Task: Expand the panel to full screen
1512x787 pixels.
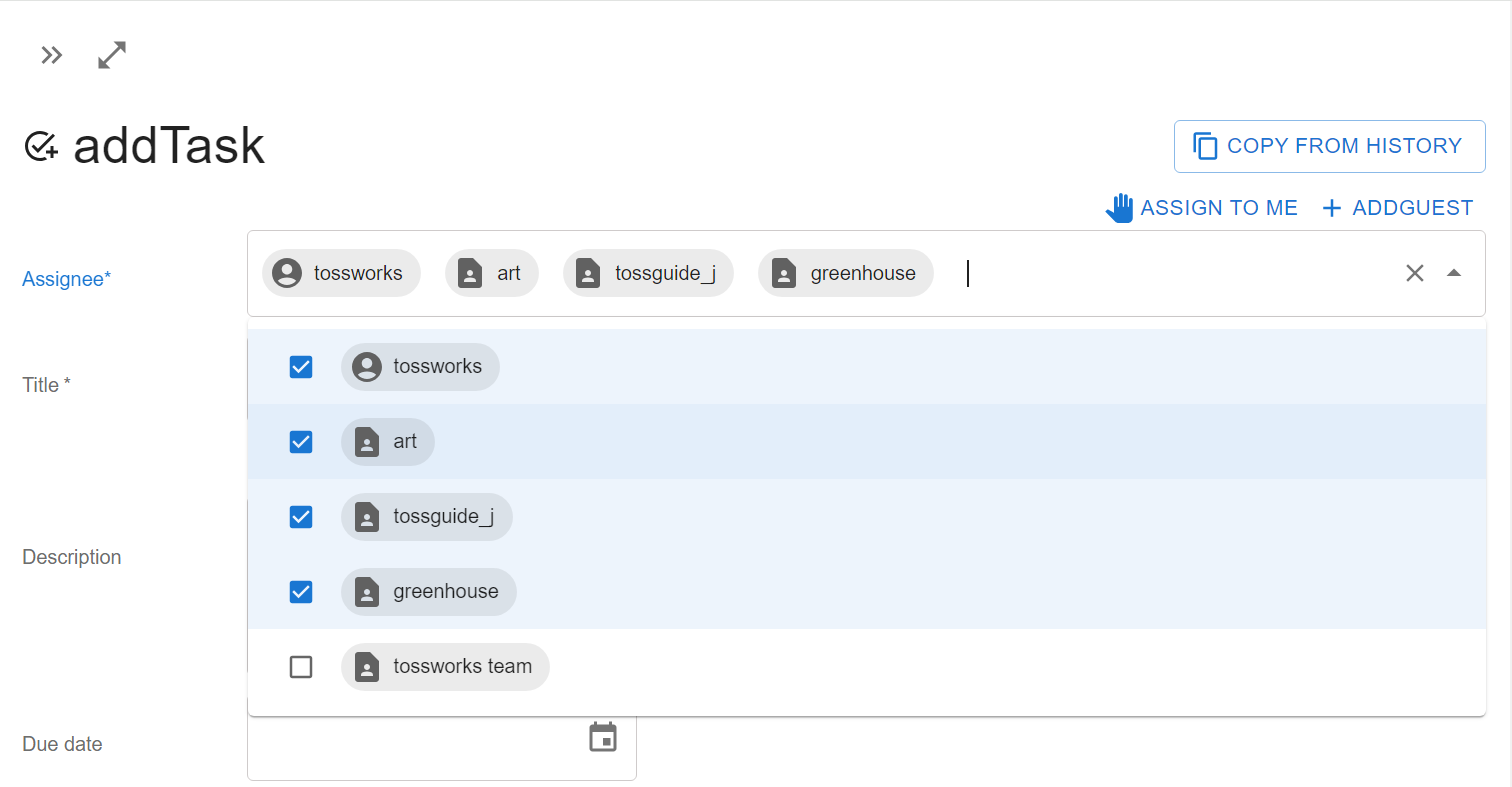Action: (112, 56)
